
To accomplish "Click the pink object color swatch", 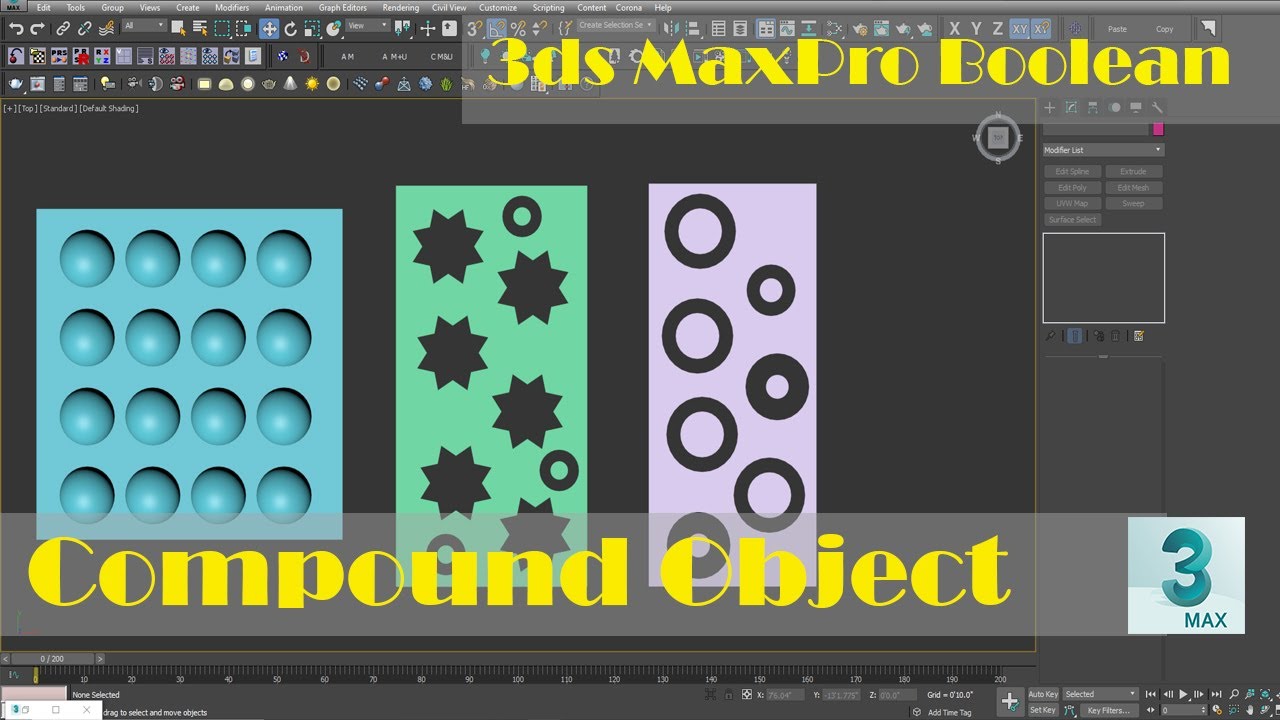I will coord(1158,129).
